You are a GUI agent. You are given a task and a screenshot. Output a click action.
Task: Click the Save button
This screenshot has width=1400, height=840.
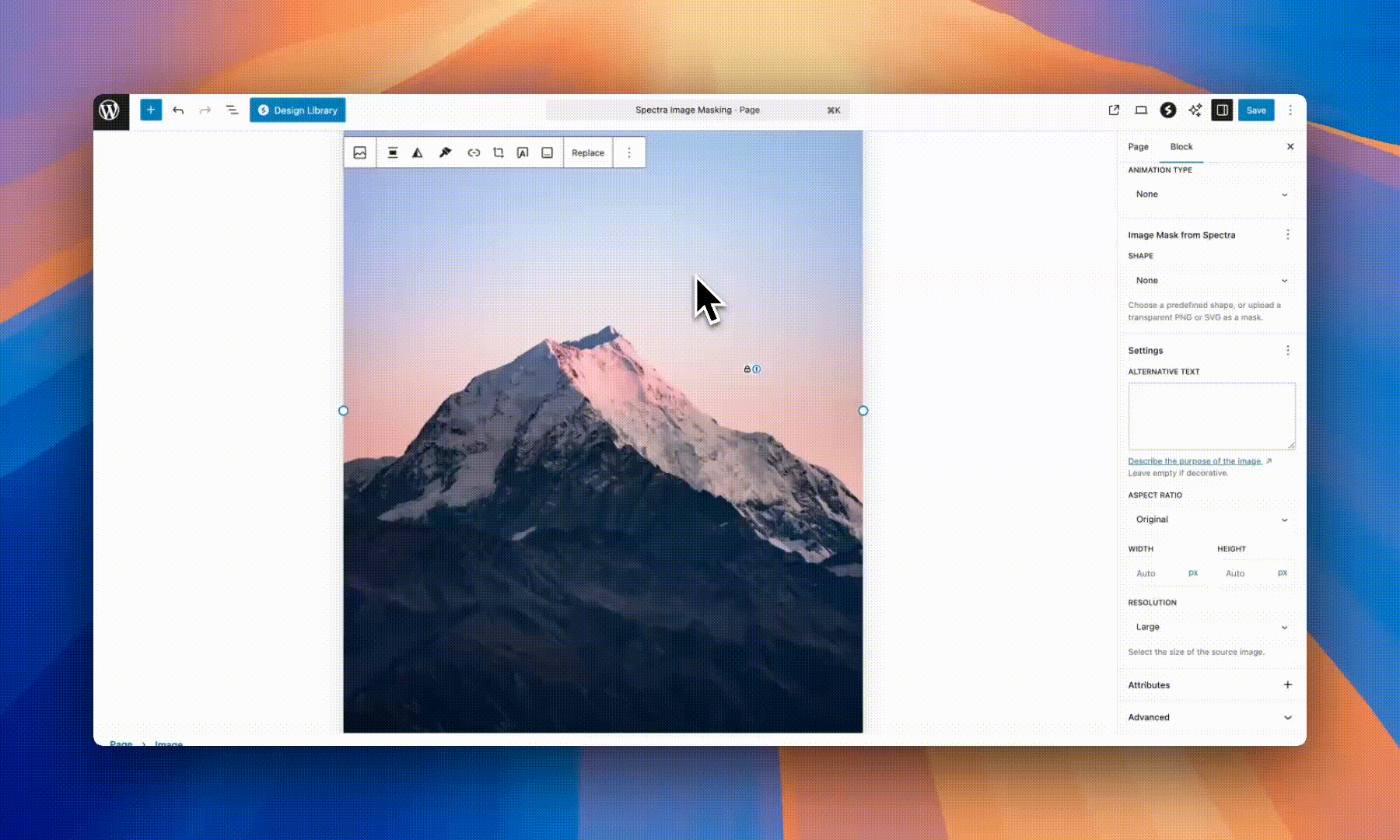tap(1256, 110)
